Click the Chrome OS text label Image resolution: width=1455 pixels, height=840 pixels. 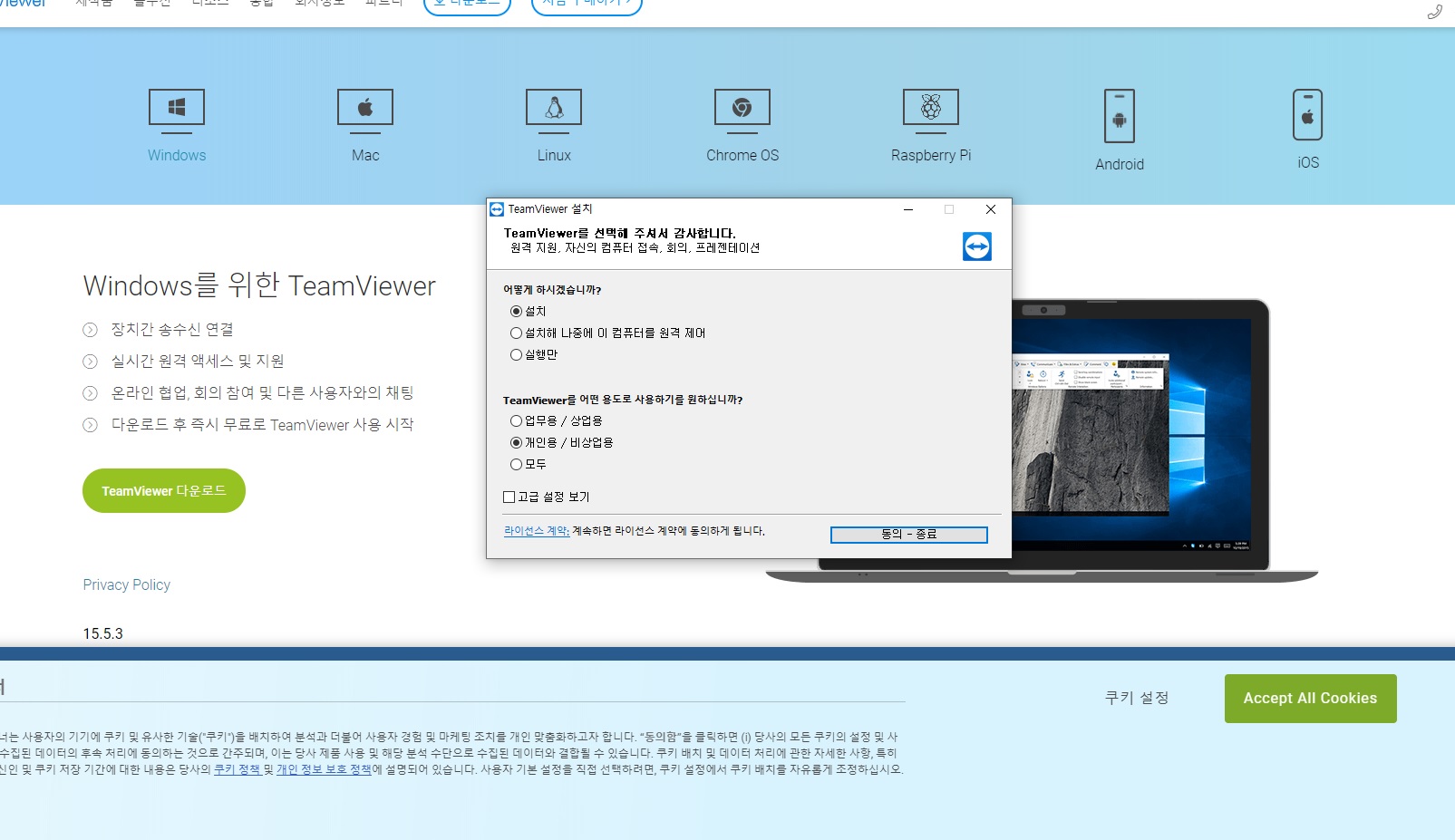pos(742,155)
